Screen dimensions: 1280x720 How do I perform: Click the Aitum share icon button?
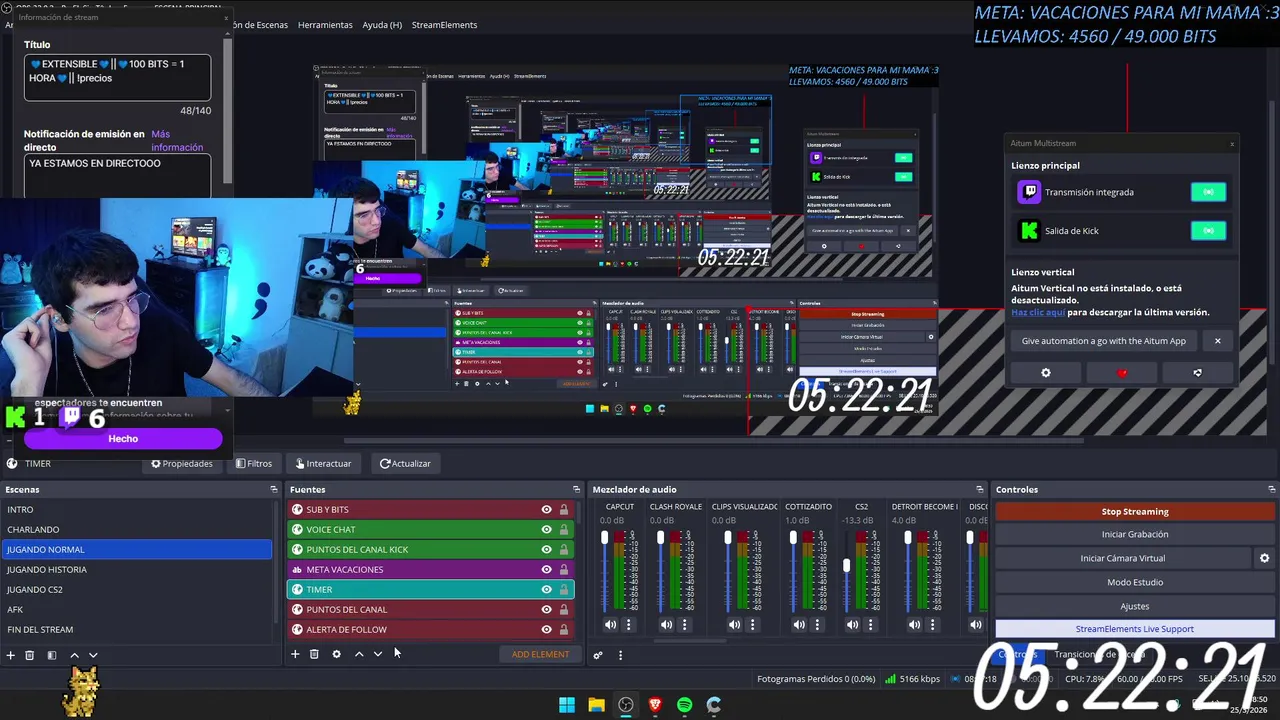(x=1198, y=373)
